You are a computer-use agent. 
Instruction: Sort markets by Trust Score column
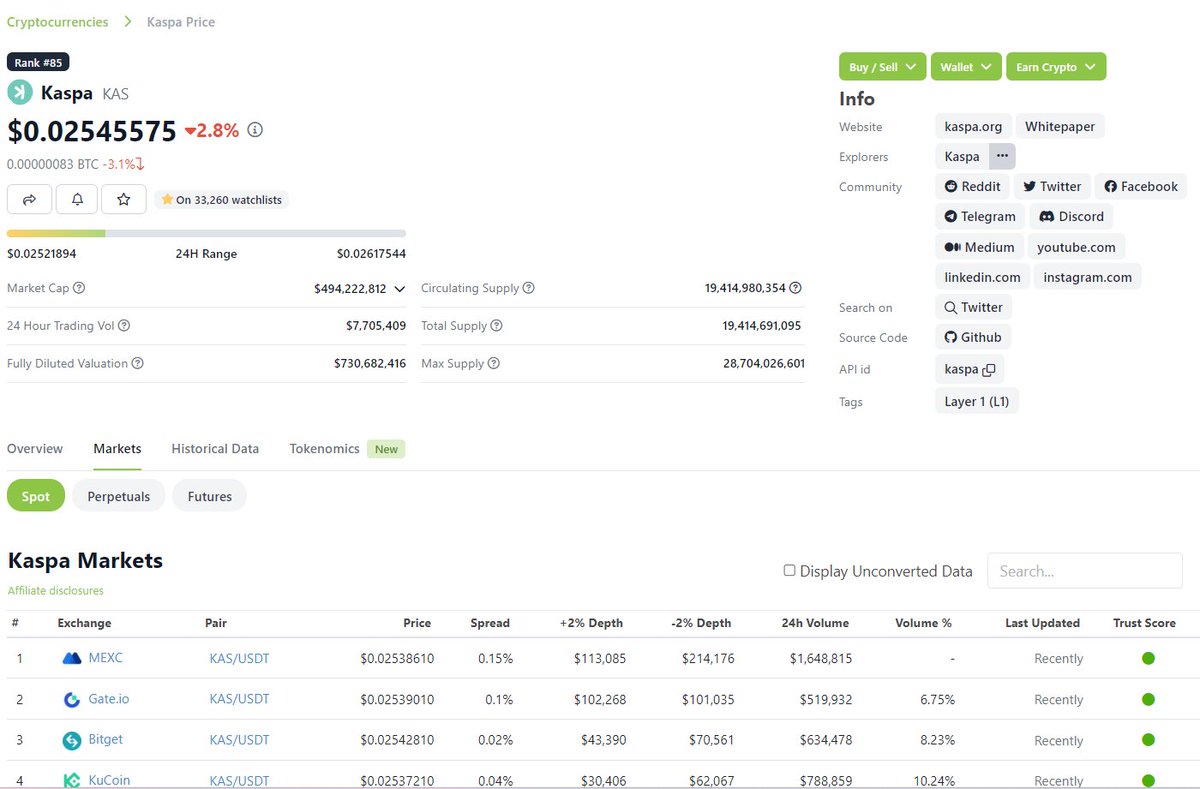pyautogui.click(x=1144, y=623)
